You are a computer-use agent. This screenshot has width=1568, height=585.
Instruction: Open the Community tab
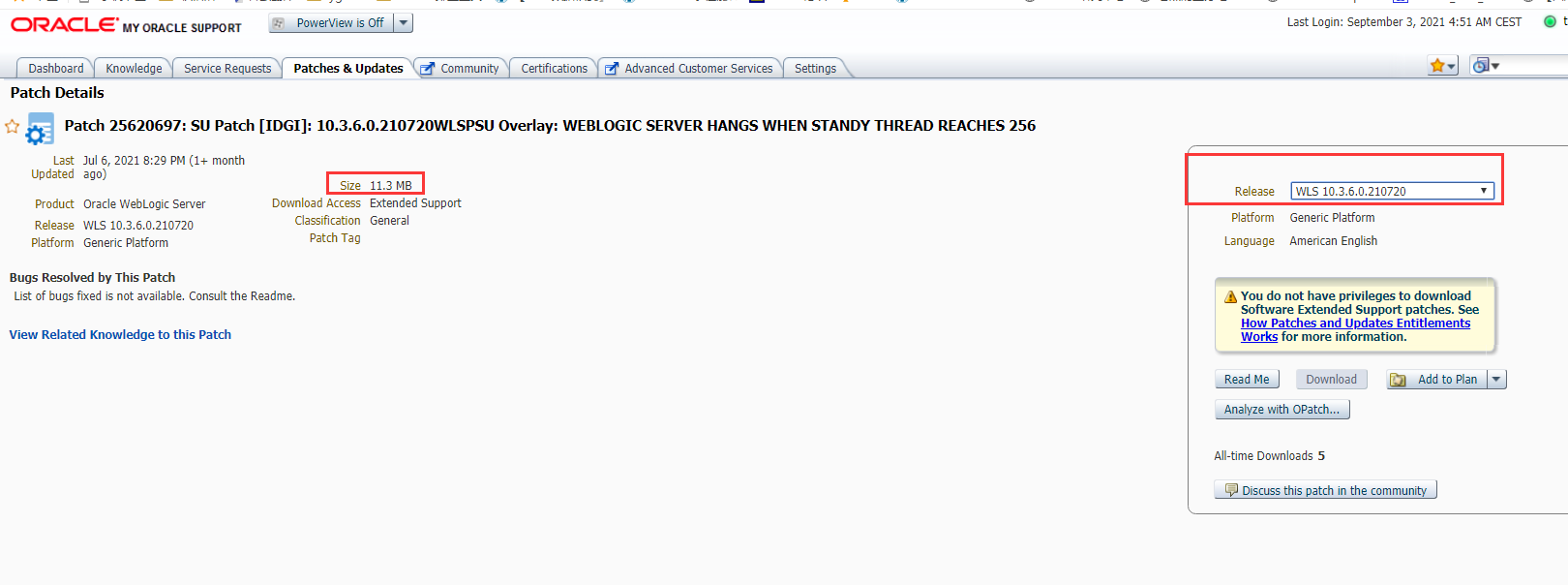click(x=469, y=68)
